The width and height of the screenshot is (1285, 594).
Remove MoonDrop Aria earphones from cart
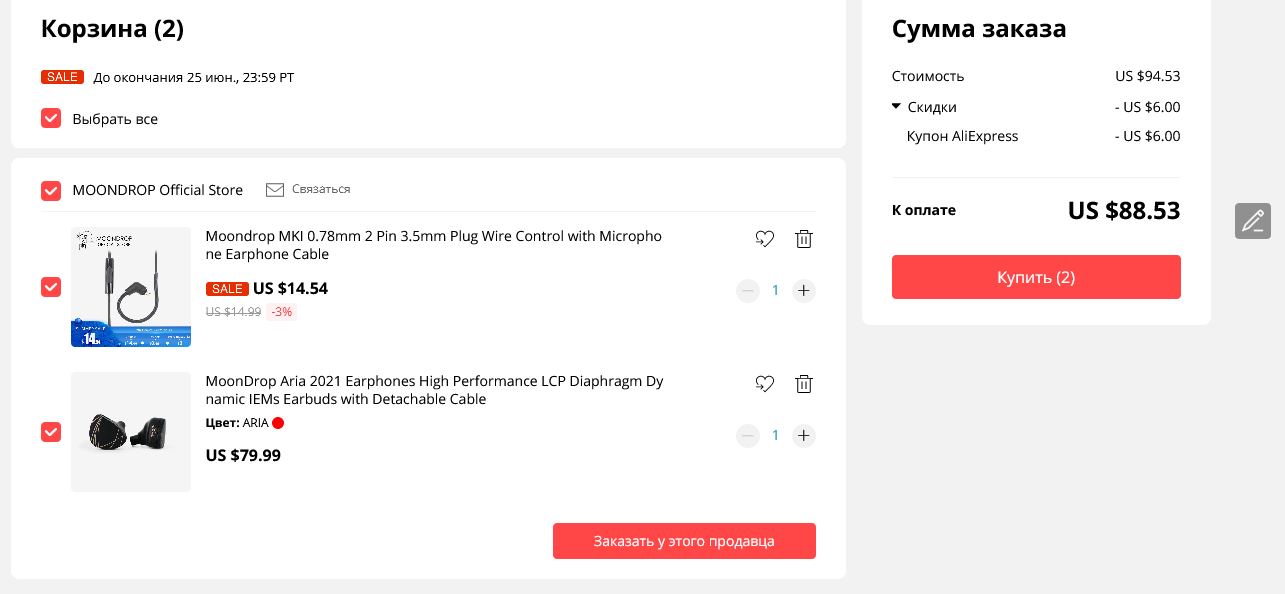[x=804, y=384]
